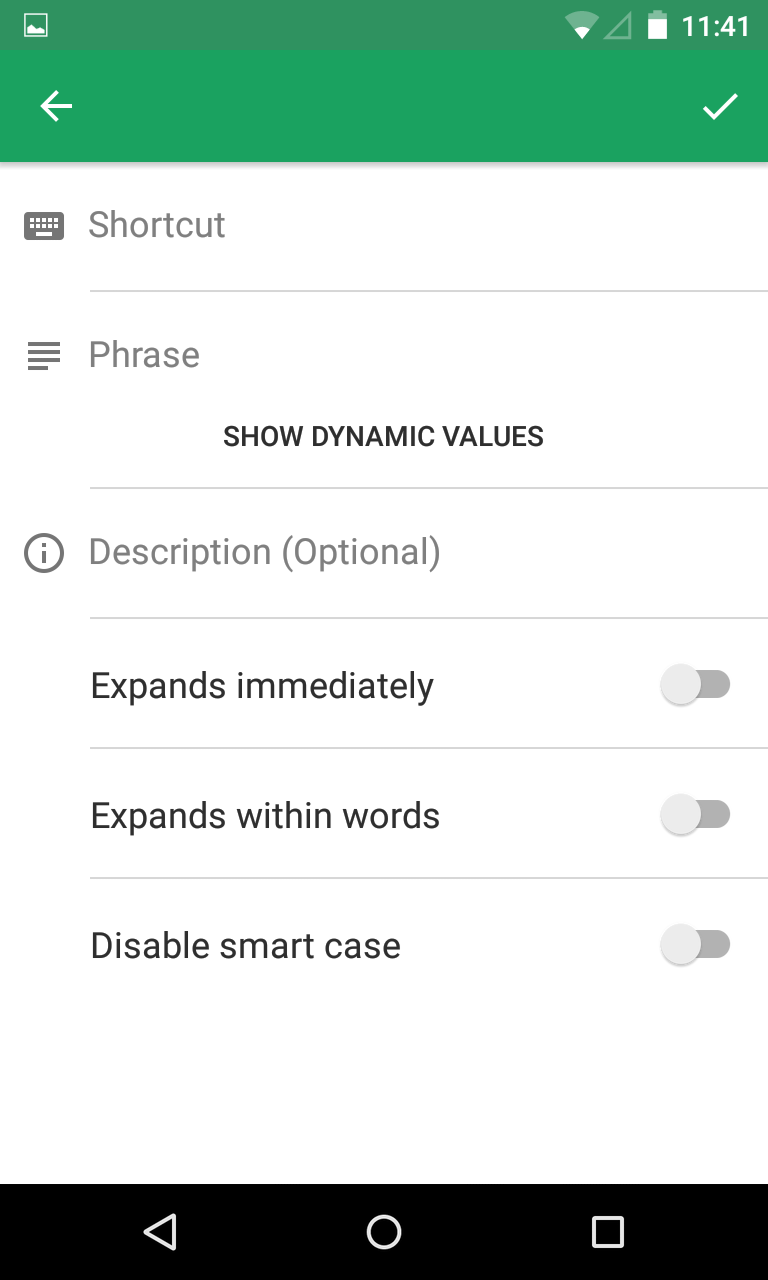Enable Disable smart case

(x=697, y=944)
